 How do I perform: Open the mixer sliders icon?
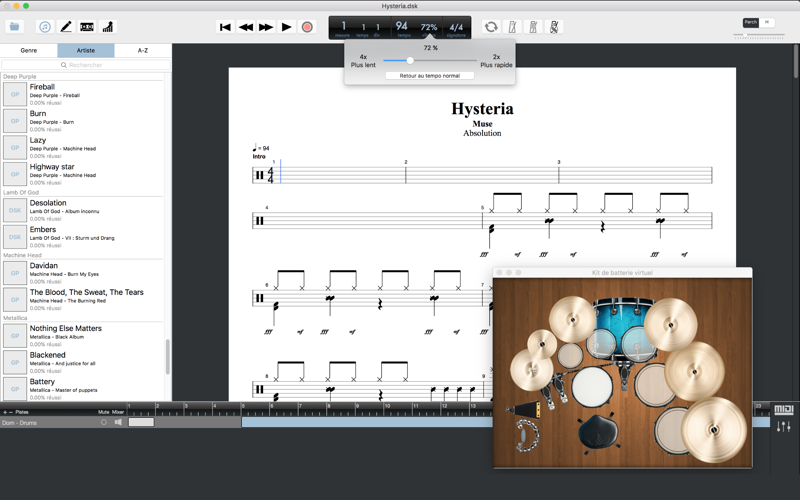(784, 426)
